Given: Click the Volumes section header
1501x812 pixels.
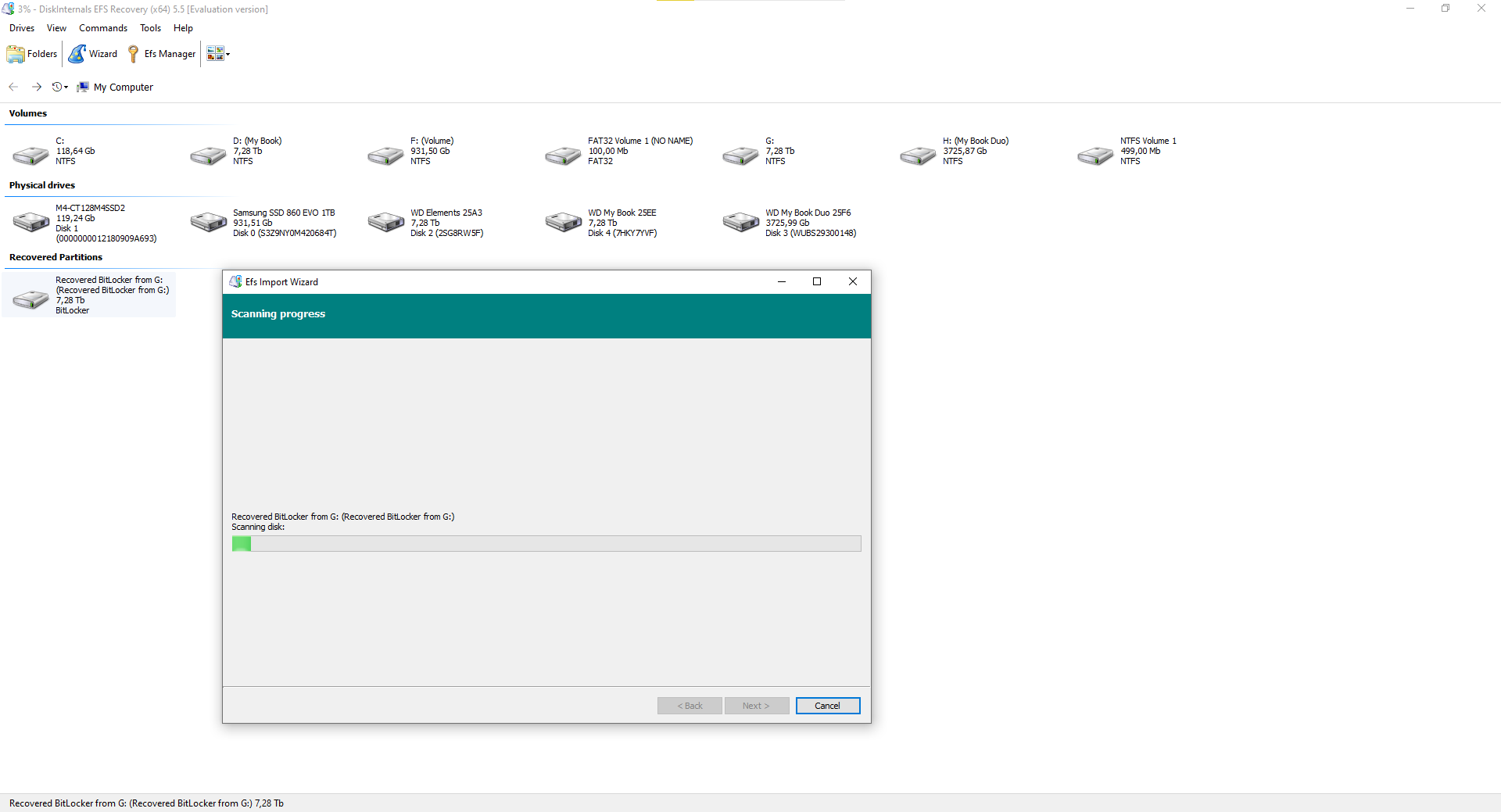Looking at the screenshot, I should 28,113.
